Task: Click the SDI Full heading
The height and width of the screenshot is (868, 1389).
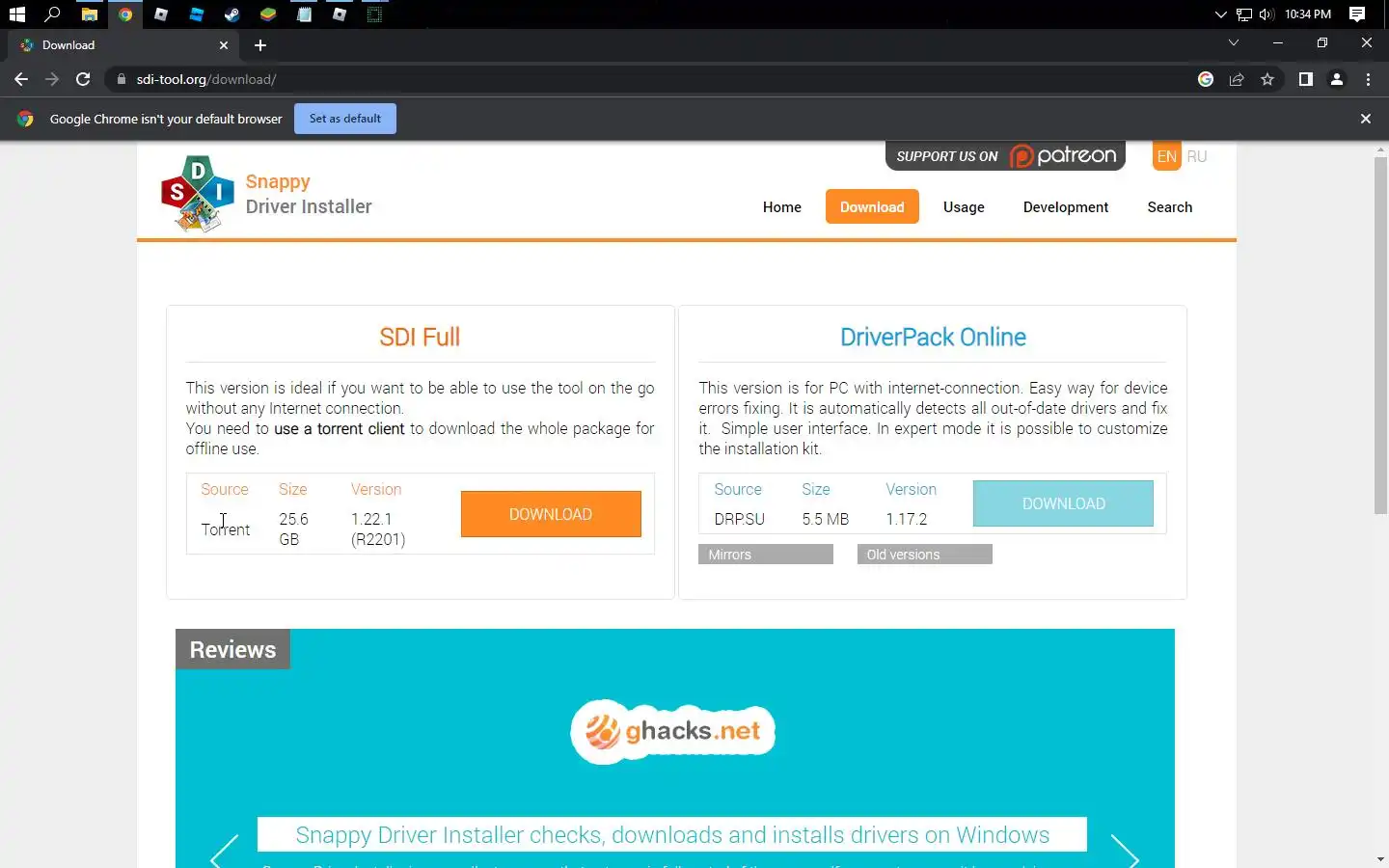Action: pos(420,338)
